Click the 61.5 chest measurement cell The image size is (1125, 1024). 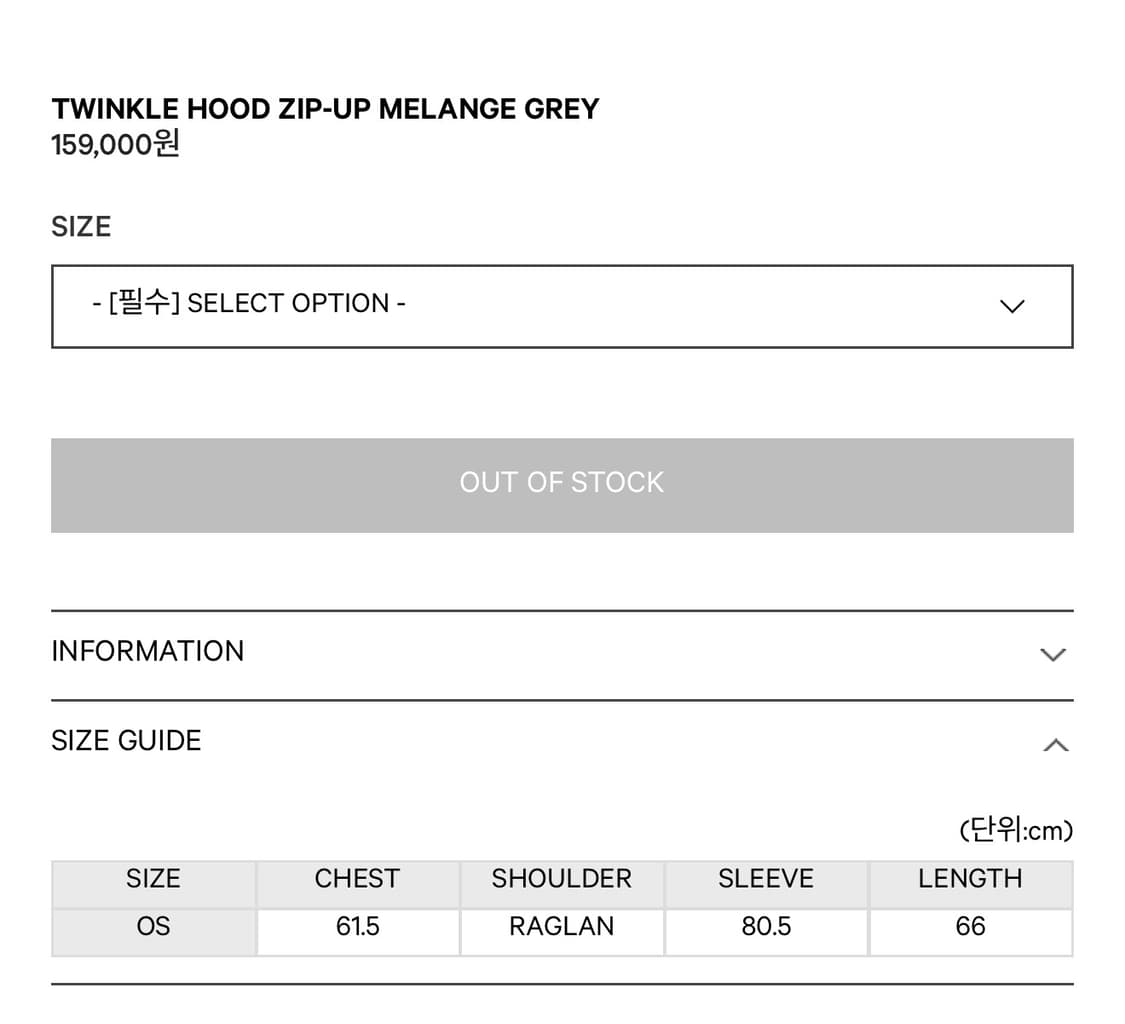coord(357,927)
